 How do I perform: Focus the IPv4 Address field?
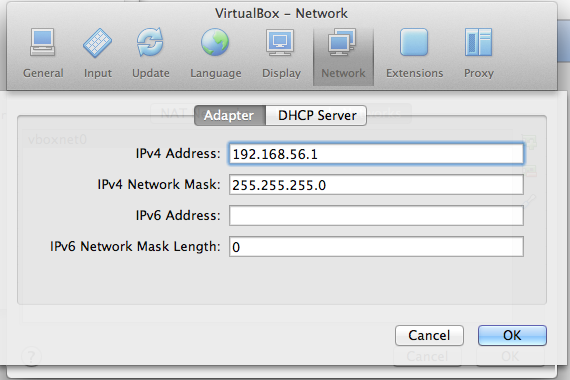(376, 154)
